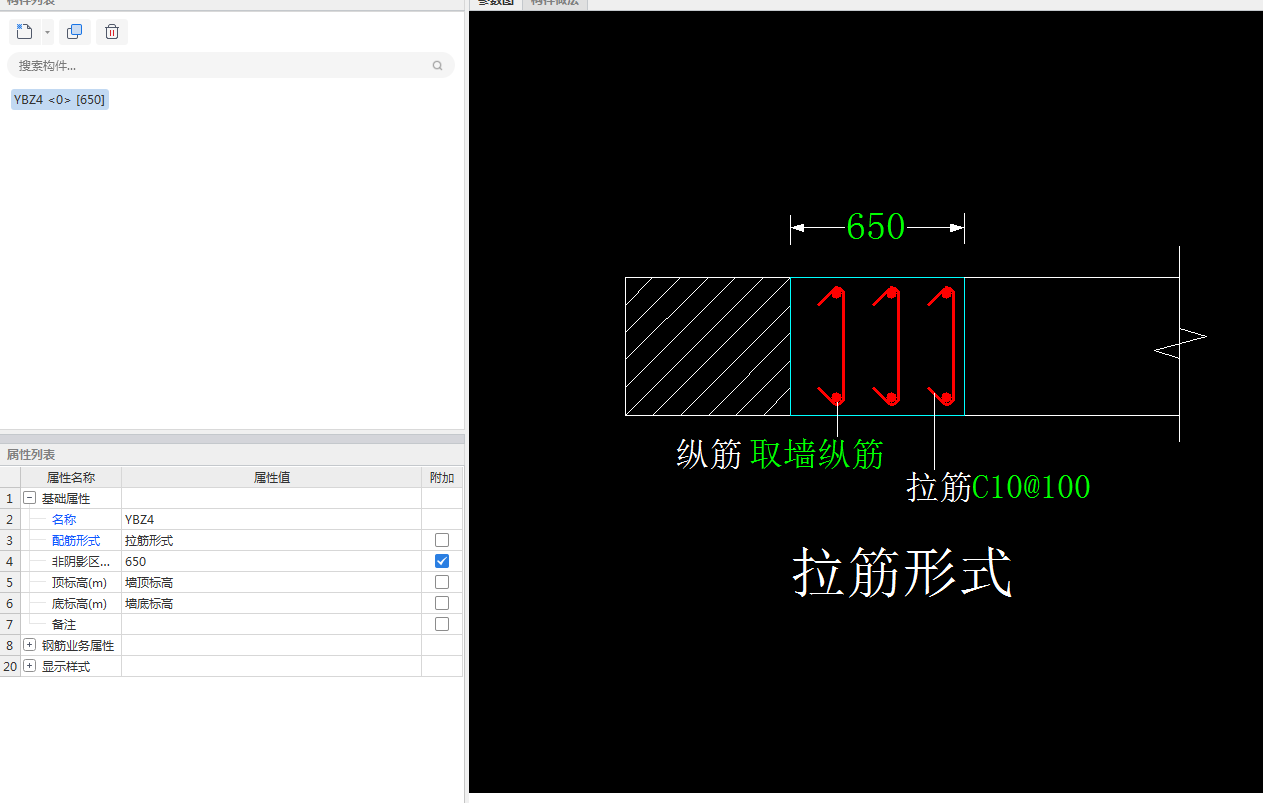
Task: Collapse the 基础属性 group
Action: [x=29, y=498]
